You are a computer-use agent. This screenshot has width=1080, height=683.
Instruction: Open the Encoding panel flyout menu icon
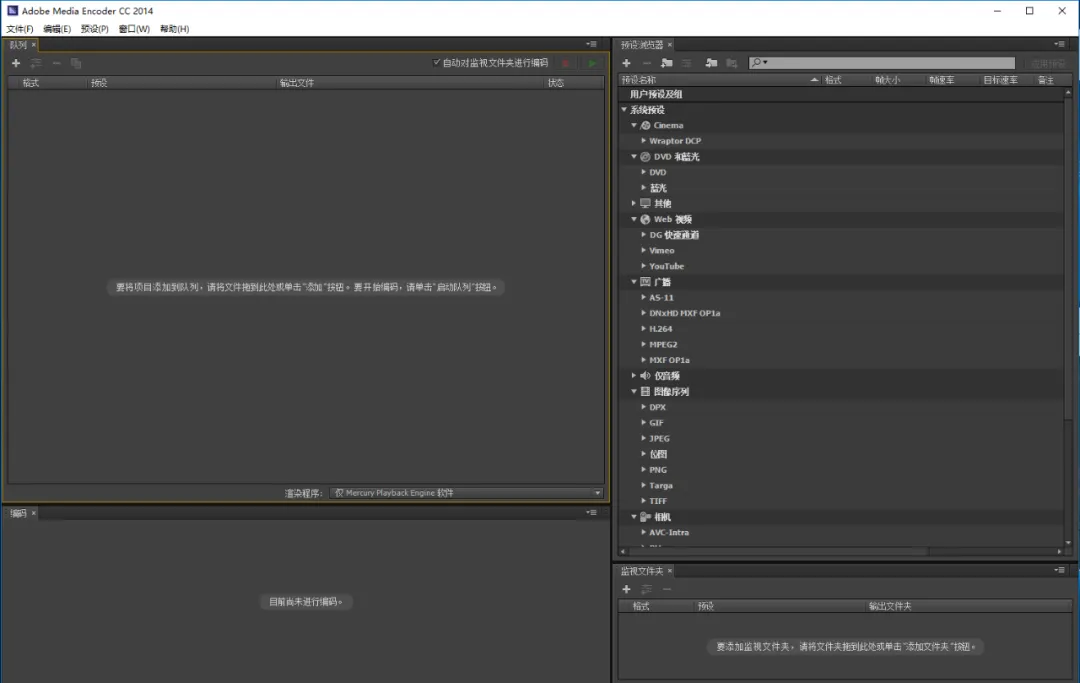[x=591, y=512]
